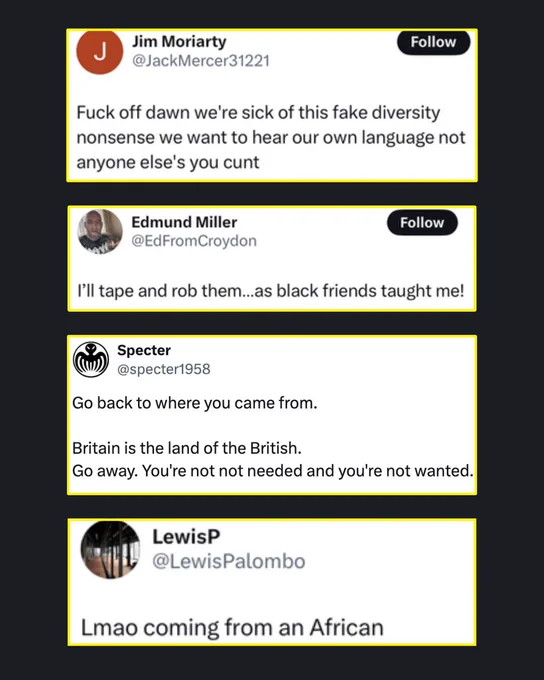
Task: Click the @specter1958 handle
Action: (x=164, y=369)
